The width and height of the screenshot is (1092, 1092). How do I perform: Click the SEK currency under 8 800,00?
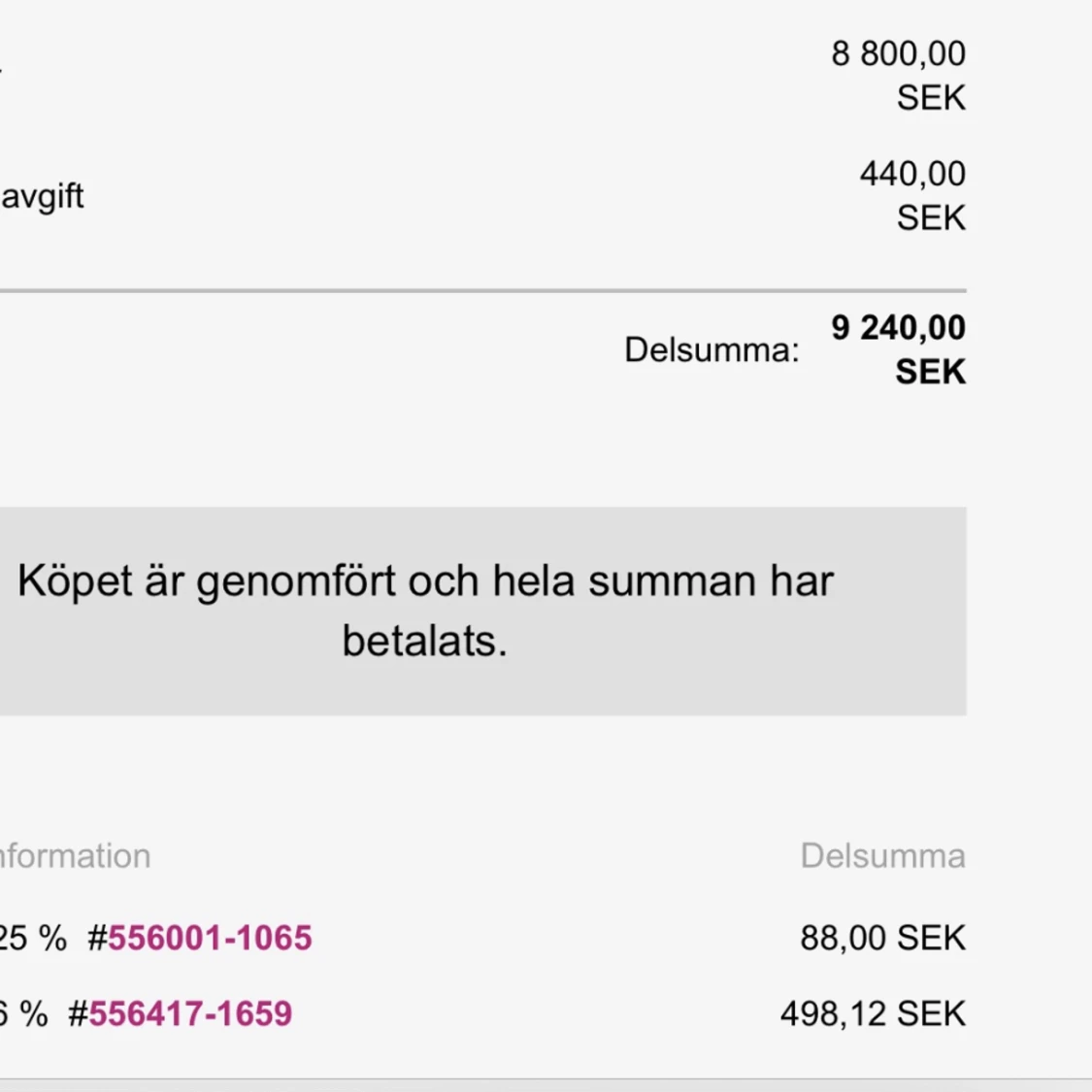(931, 97)
